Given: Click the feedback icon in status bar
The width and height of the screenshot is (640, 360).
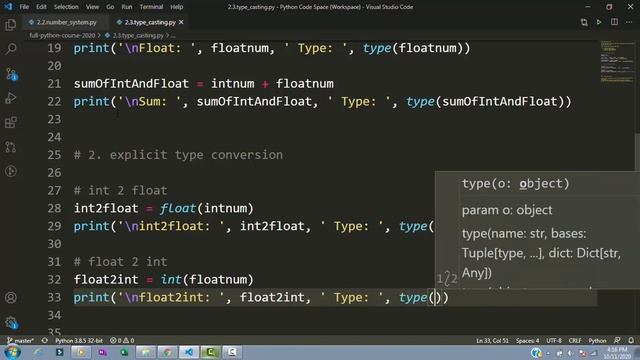Looking at the screenshot, I should point(617,340).
